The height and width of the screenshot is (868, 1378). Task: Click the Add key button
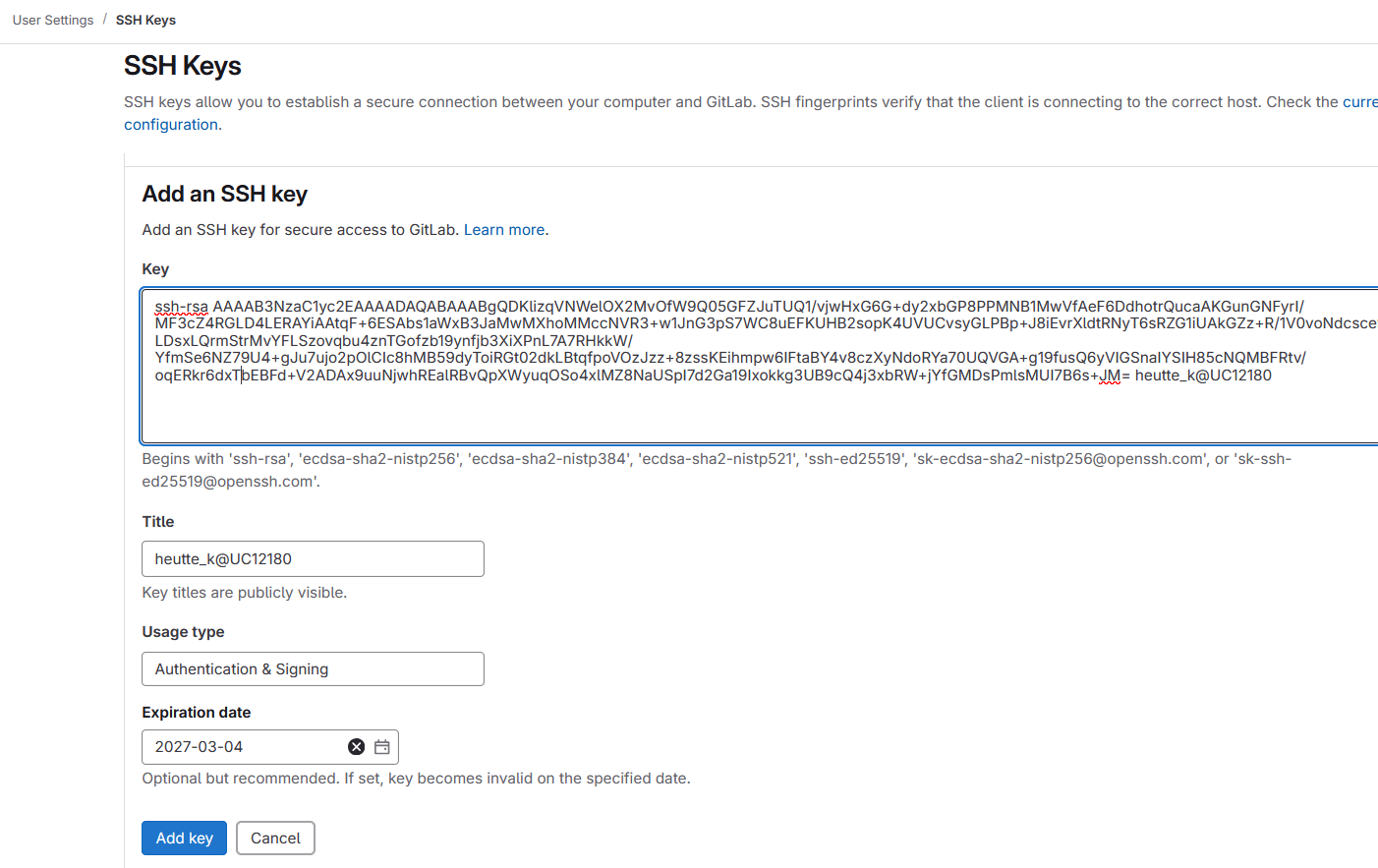click(184, 838)
